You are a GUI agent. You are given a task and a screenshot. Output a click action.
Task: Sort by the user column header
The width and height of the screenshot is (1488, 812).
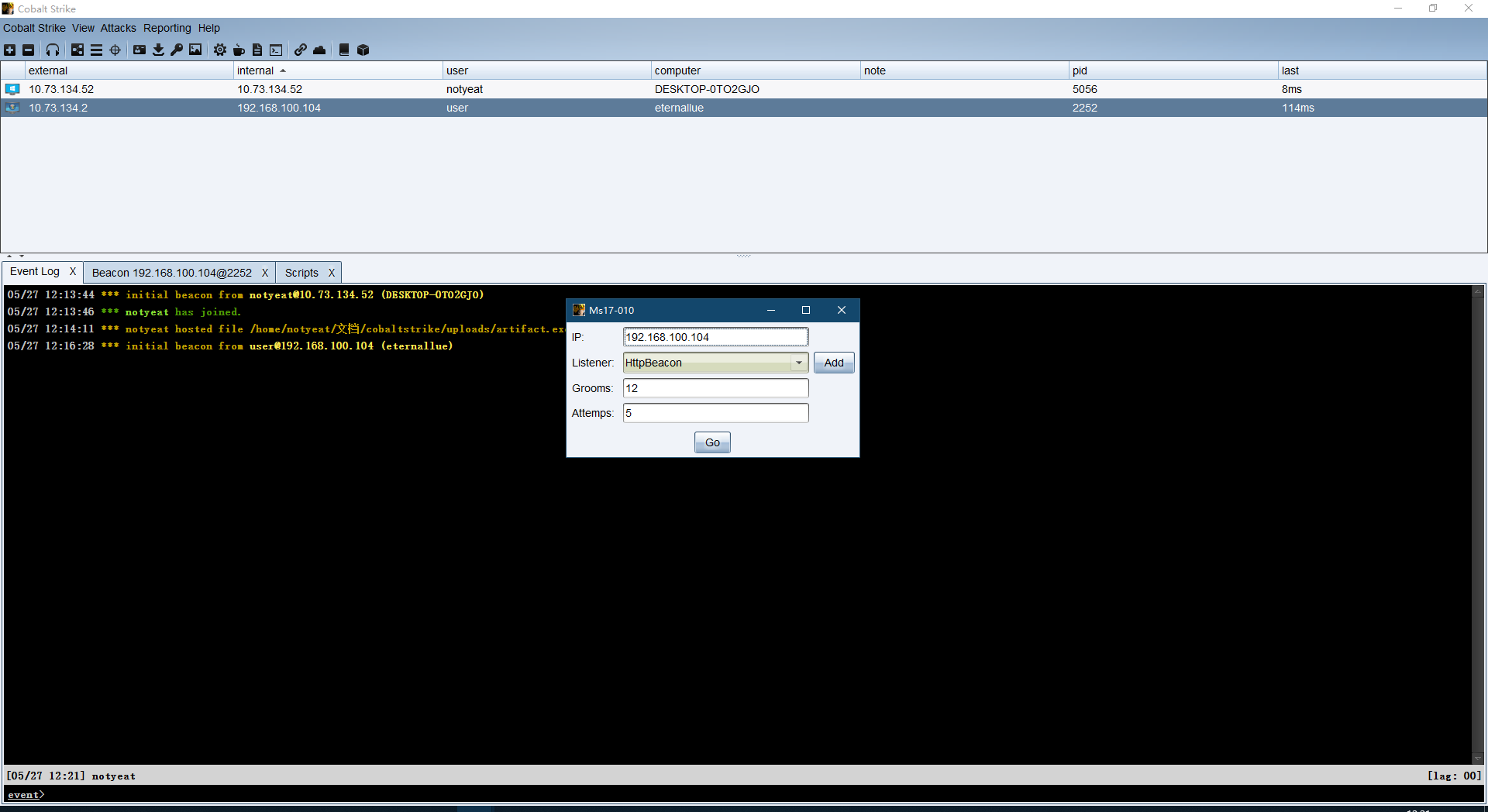(547, 71)
